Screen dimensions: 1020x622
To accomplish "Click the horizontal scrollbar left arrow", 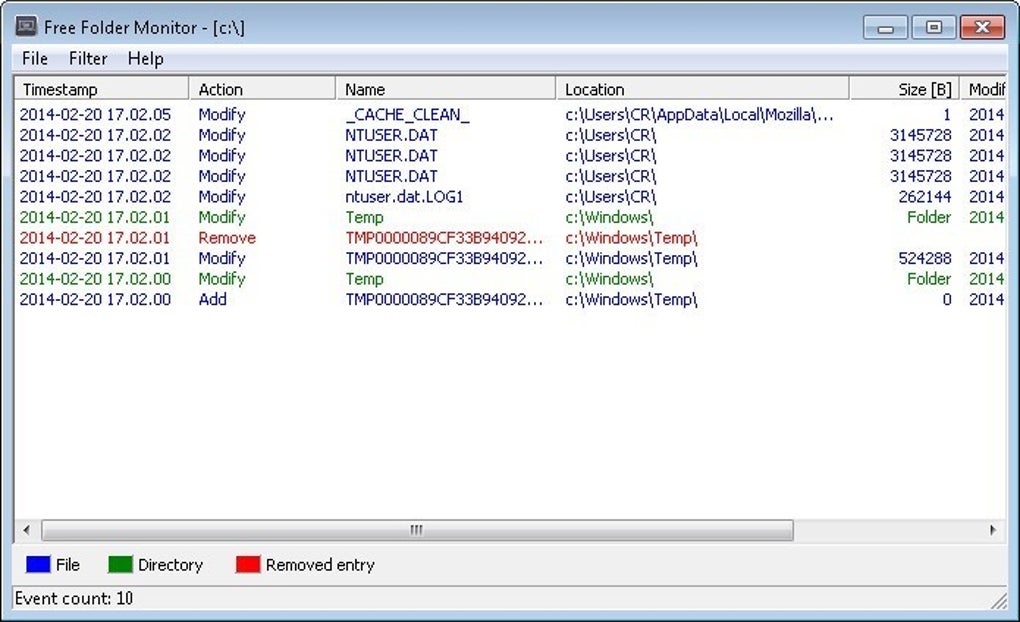I will click(x=26, y=531).
